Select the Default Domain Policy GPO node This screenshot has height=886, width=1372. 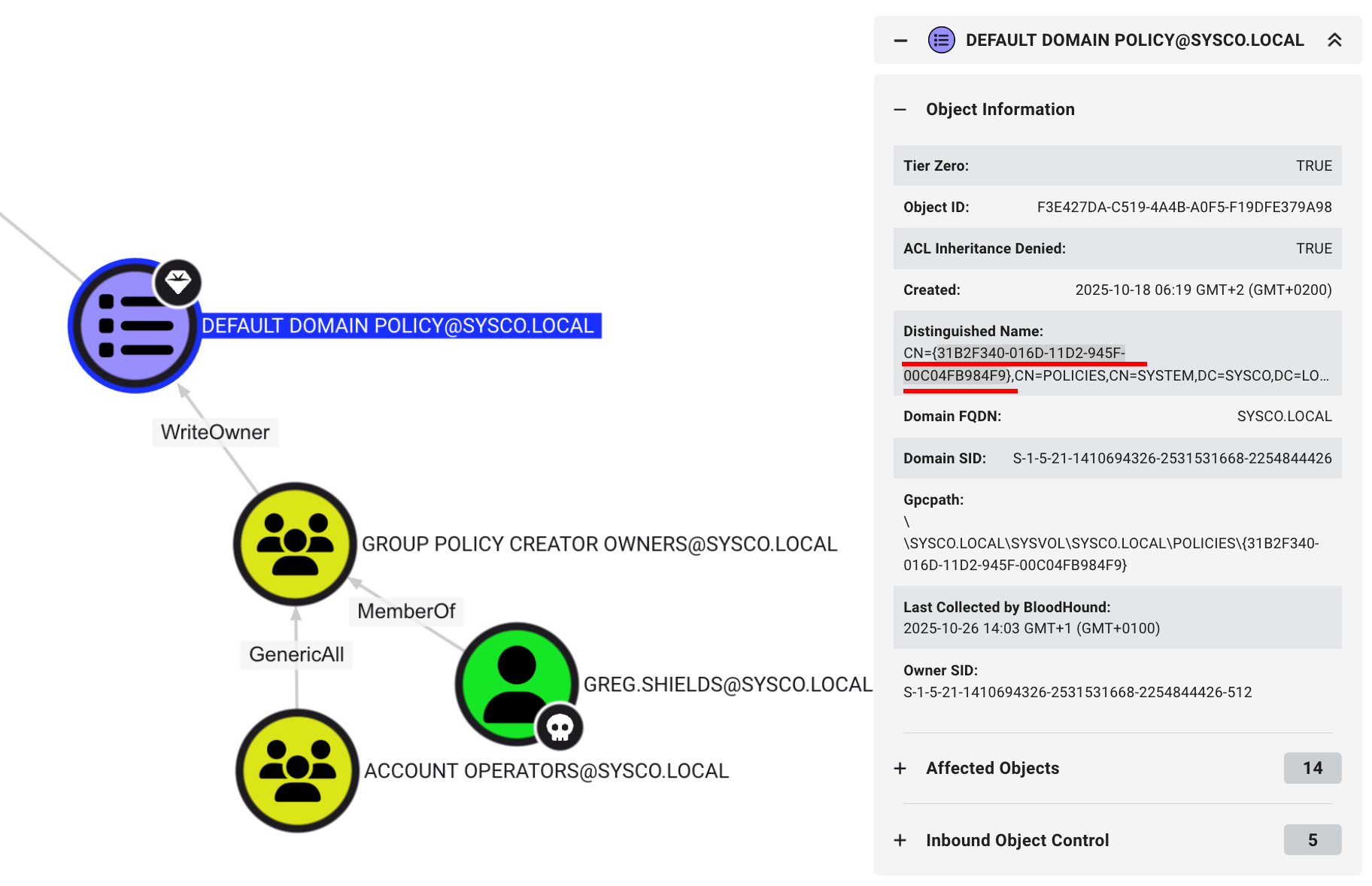point(134,326)
